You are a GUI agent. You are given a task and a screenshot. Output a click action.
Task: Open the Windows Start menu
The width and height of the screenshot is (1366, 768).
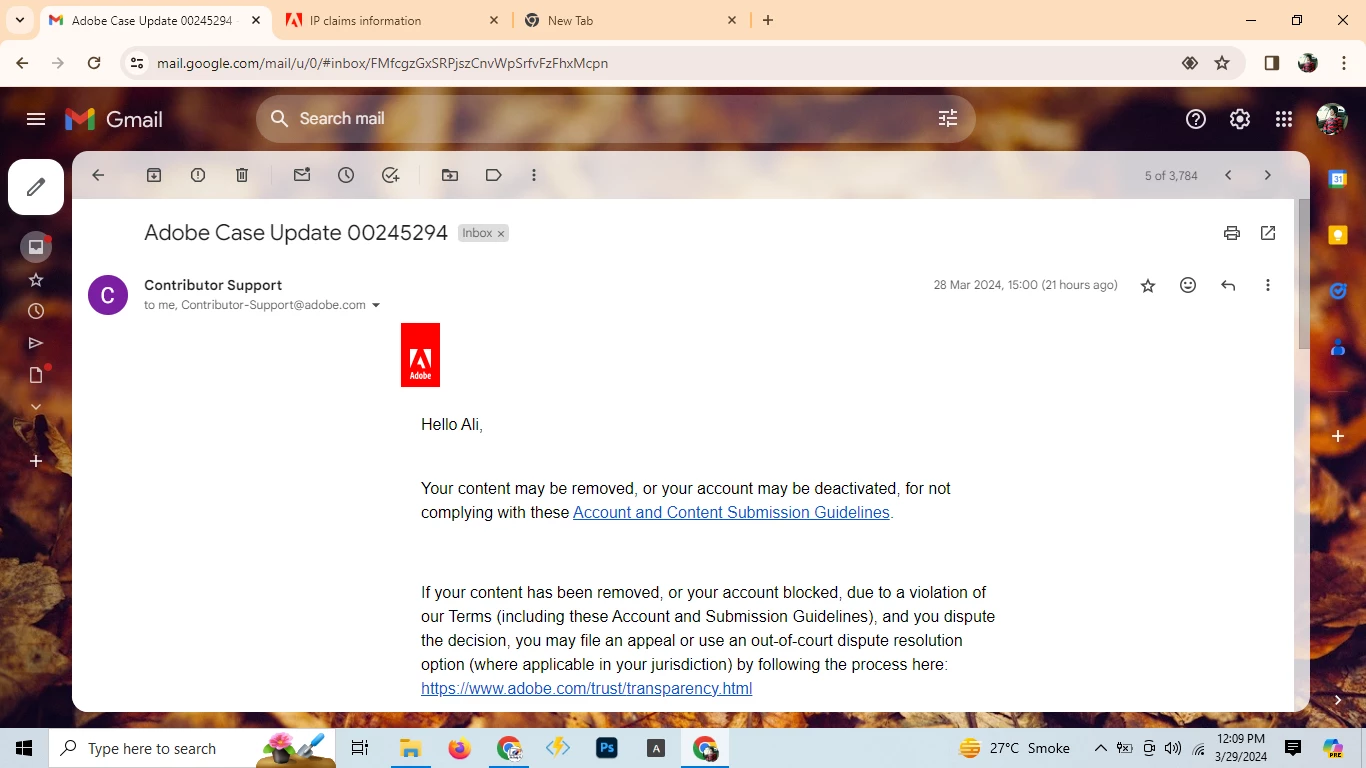coord(24,748)
